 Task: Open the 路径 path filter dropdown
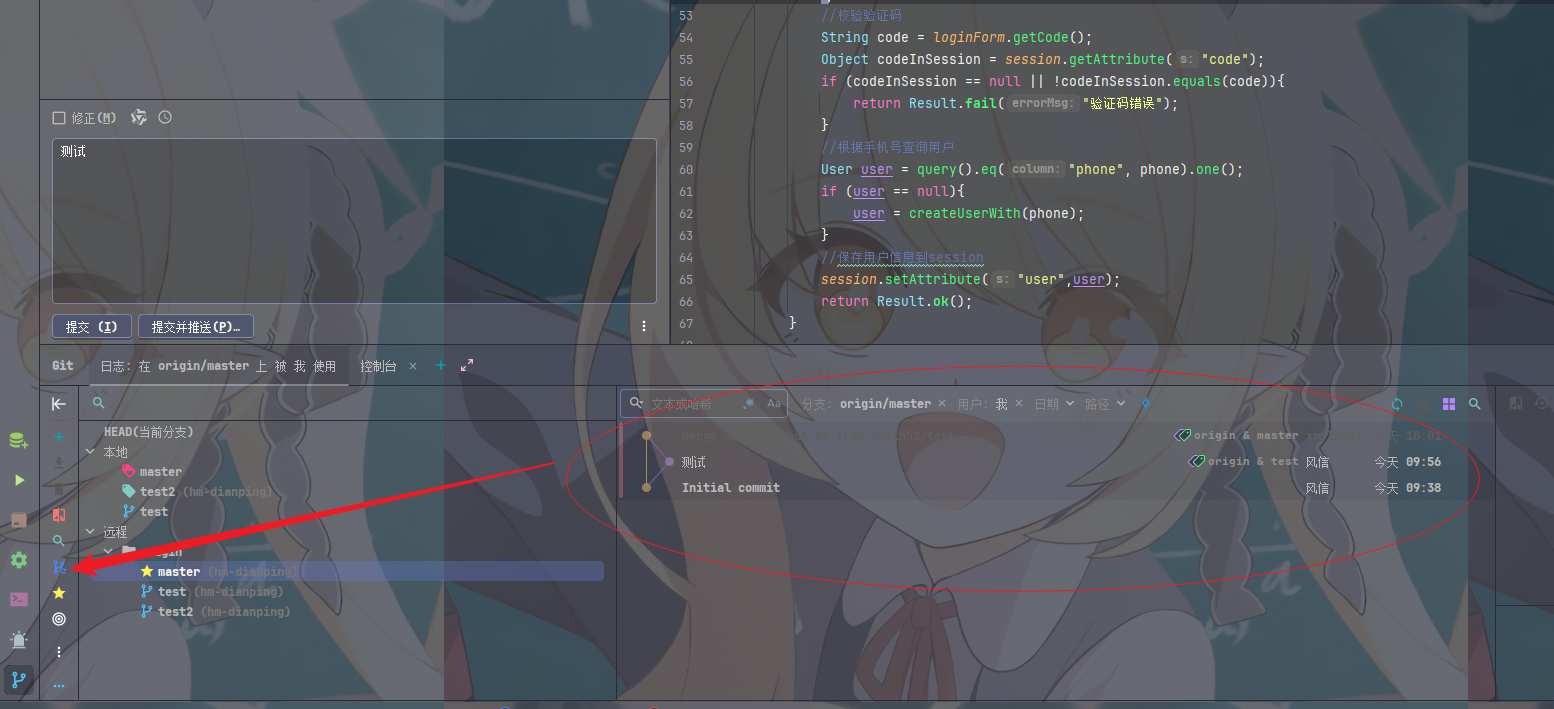pos(1105,404)
